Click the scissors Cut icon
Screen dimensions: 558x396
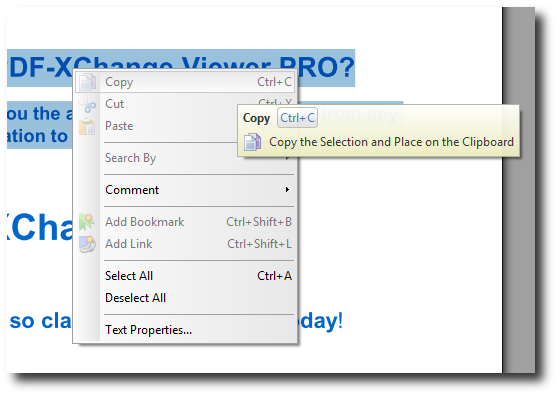tap(87, 105)
